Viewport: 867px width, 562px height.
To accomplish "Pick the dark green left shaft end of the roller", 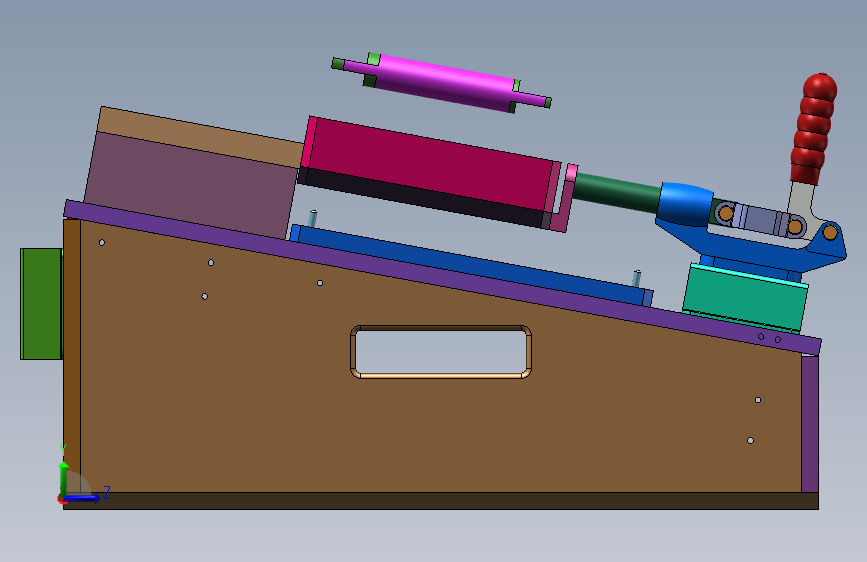I will (338, 64).
